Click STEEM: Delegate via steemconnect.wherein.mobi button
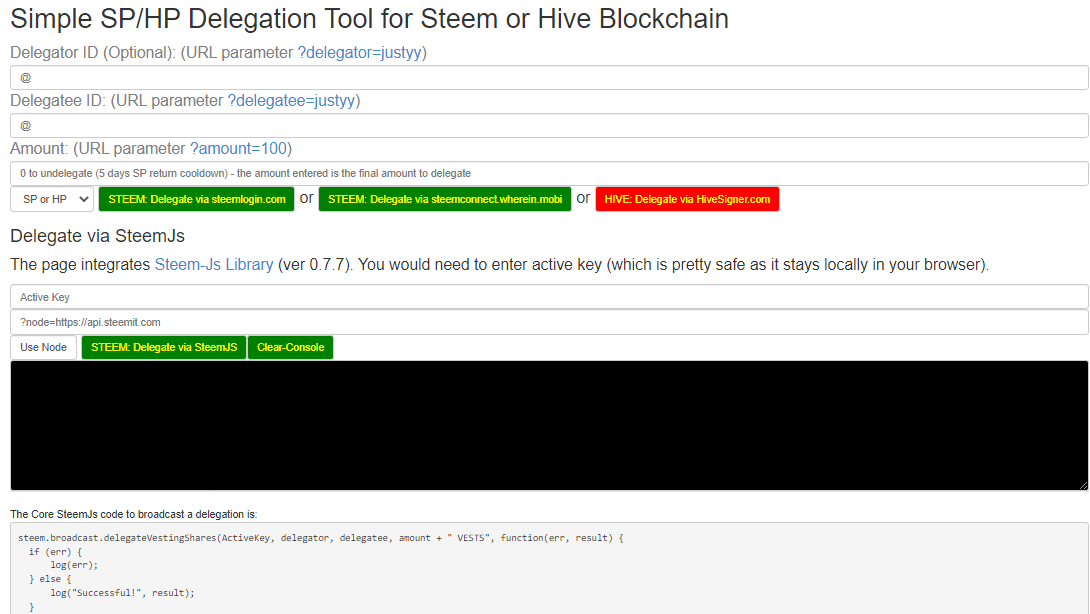Screen dimensions: 1090x614 [x=445, y=199]
